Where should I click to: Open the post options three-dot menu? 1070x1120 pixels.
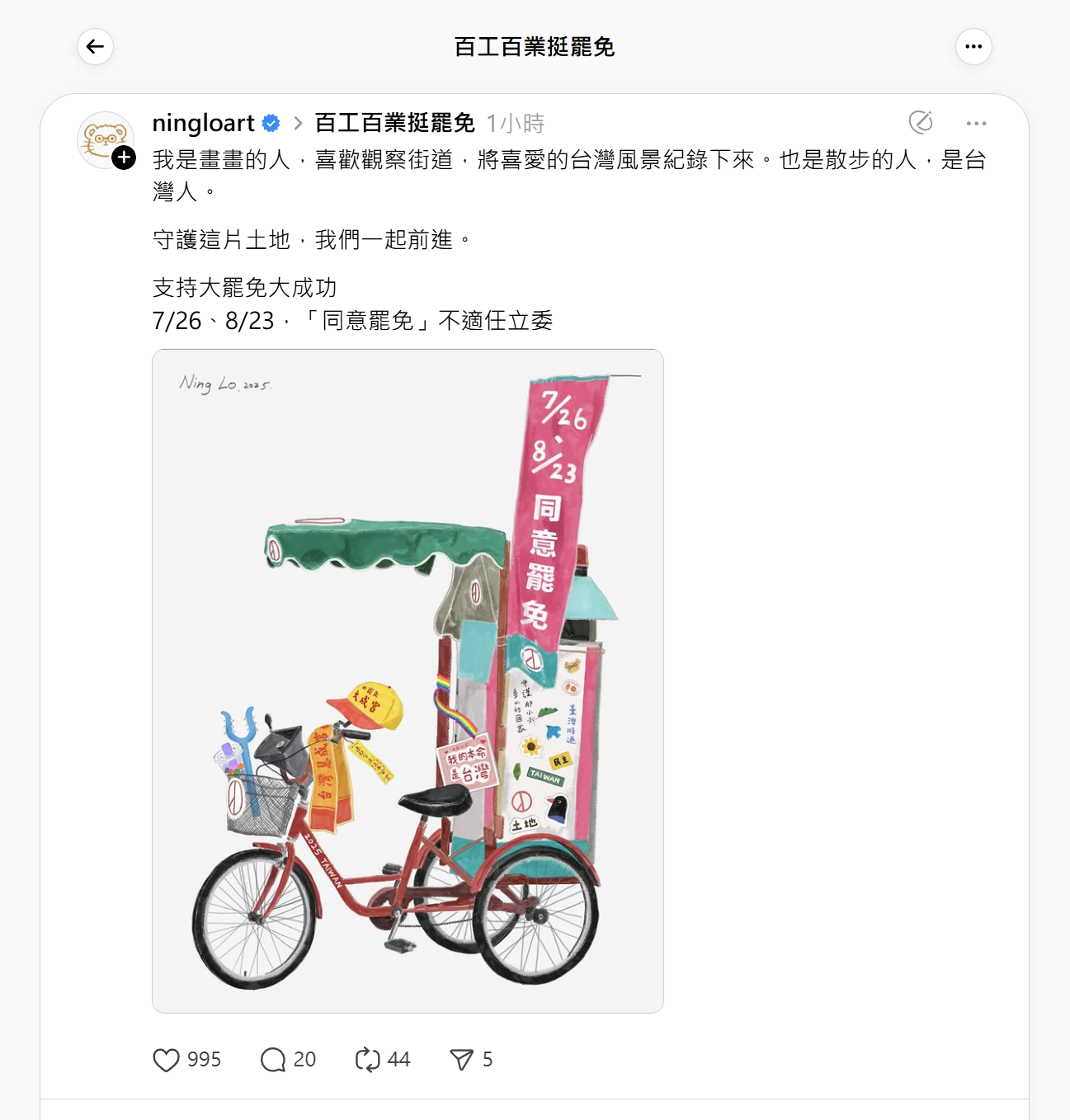pyautogui.click(x=976, y=123)
